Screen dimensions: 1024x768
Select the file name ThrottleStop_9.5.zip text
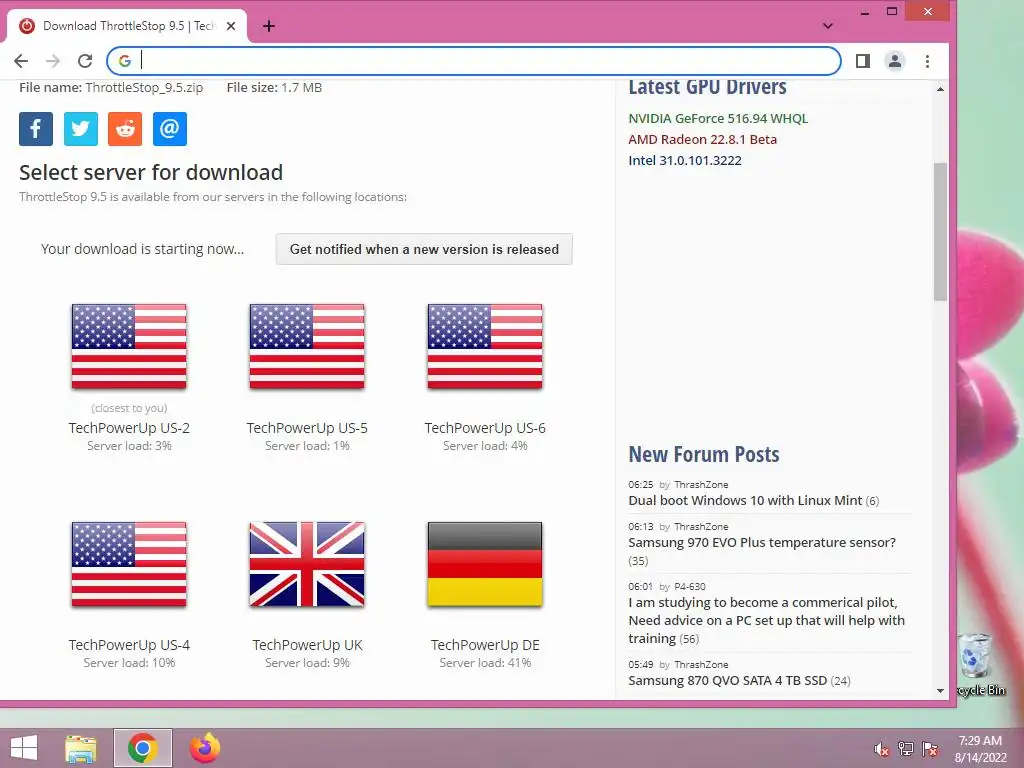coord(144,88)
